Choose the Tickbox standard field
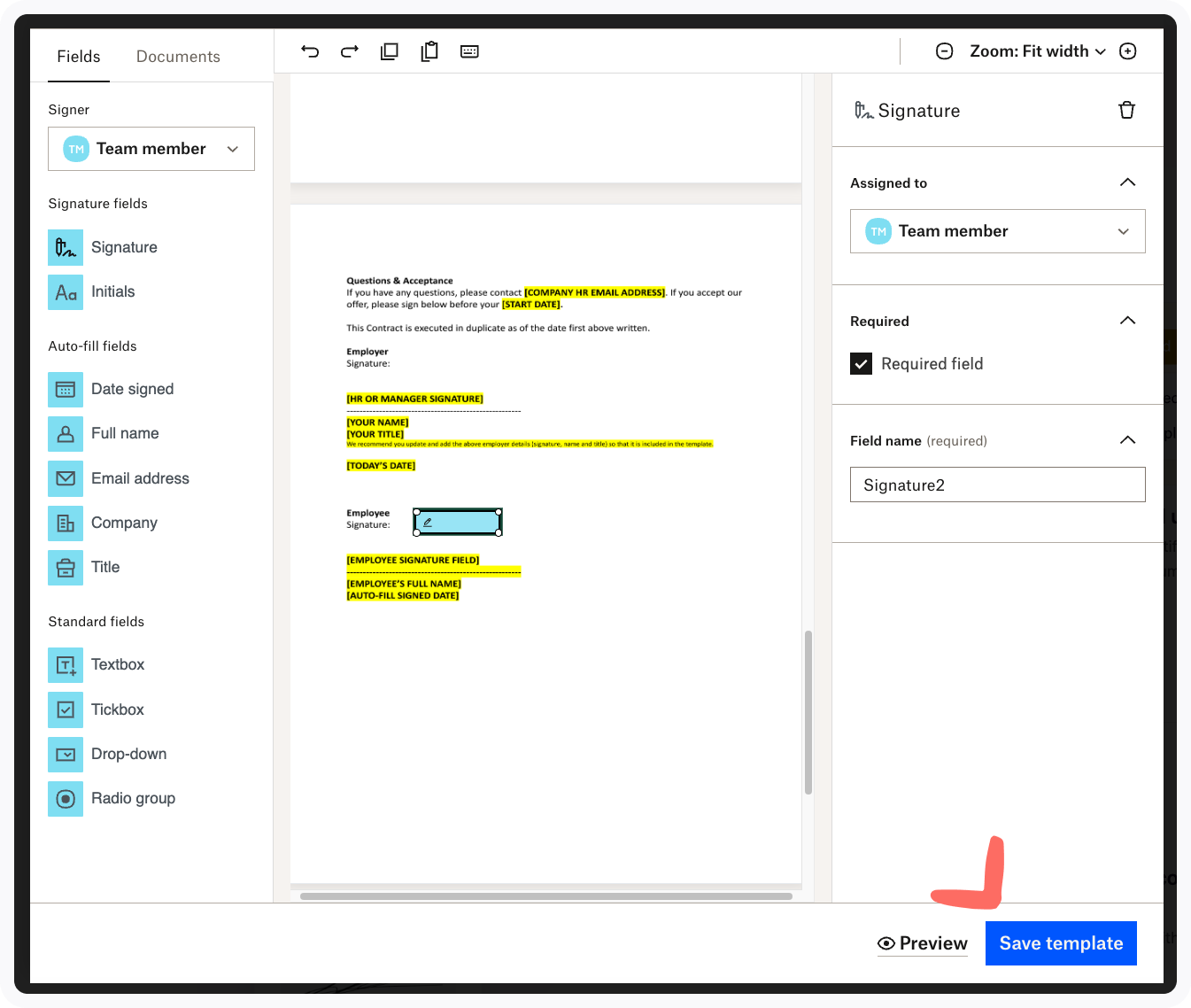The image size is (1191, 1008). 117,709
